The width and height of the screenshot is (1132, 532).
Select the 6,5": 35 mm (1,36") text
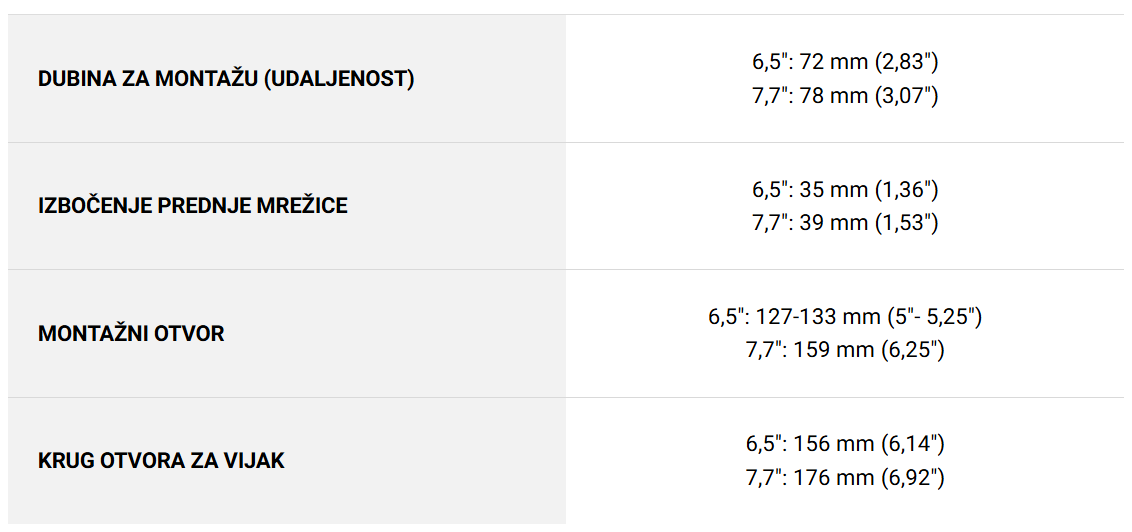click(845, 190)
